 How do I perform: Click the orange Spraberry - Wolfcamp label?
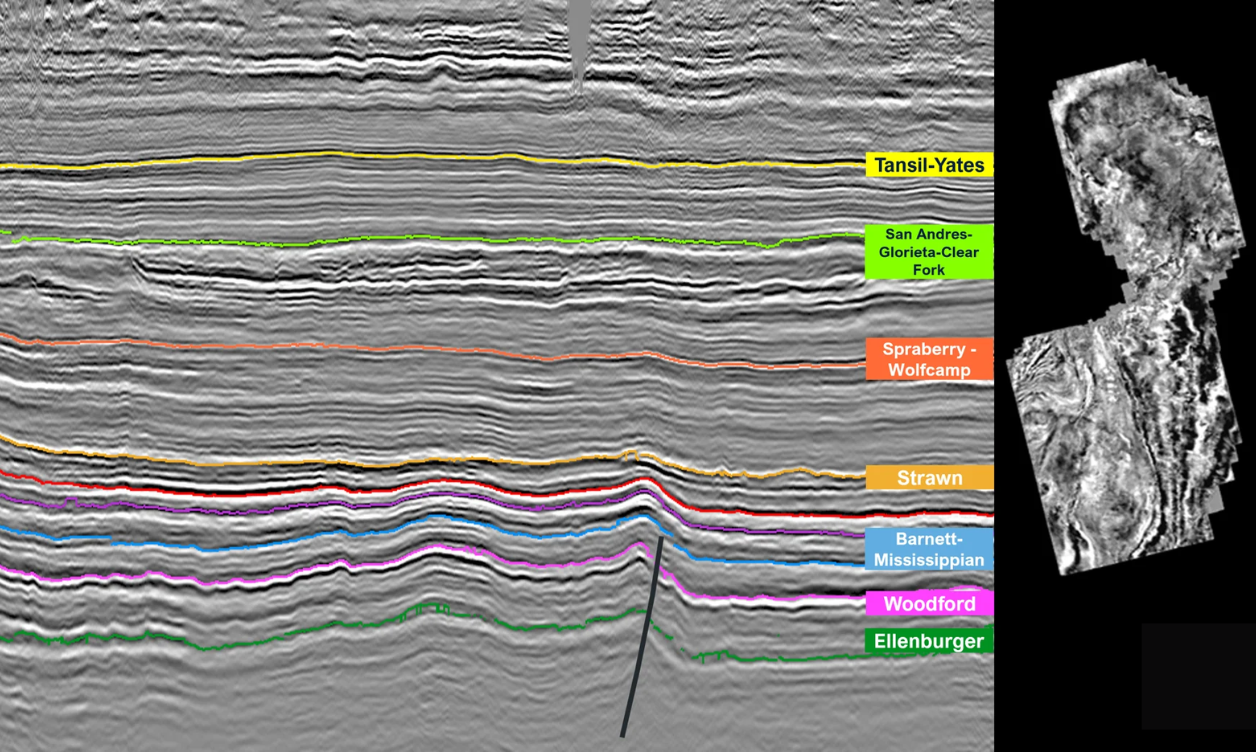929,360
